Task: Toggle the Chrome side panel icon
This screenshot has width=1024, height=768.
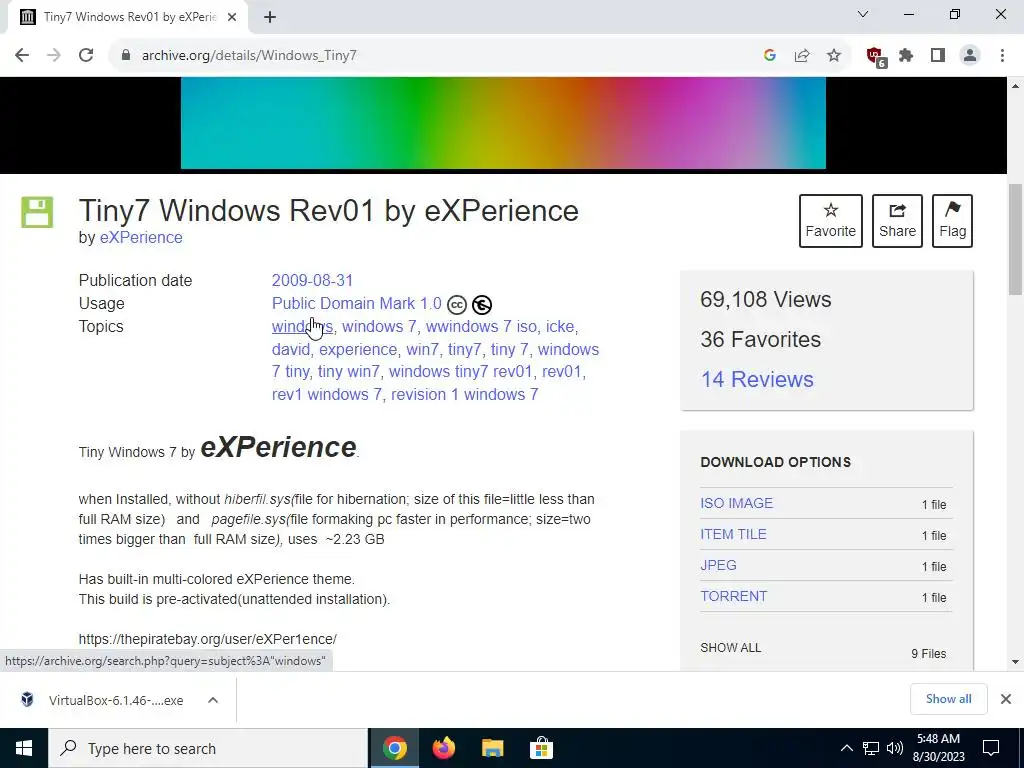Action: click(938, 56)
